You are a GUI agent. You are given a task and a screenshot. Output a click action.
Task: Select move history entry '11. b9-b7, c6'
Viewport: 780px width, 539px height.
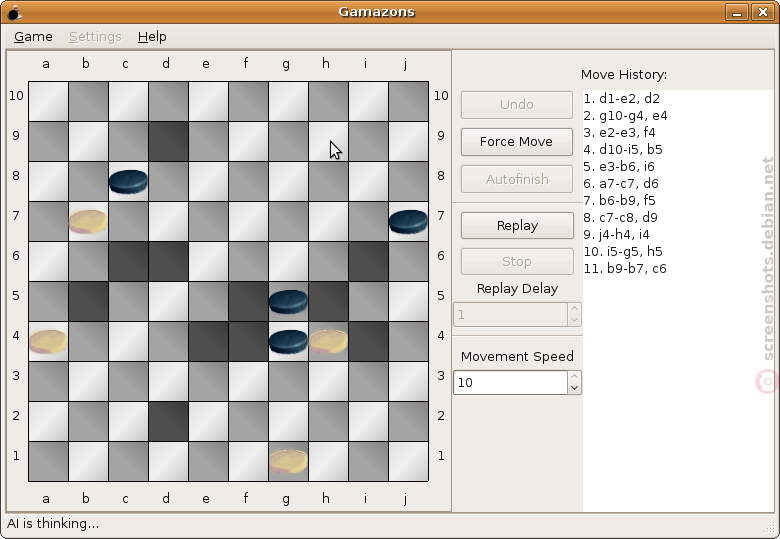coord(625,269)
